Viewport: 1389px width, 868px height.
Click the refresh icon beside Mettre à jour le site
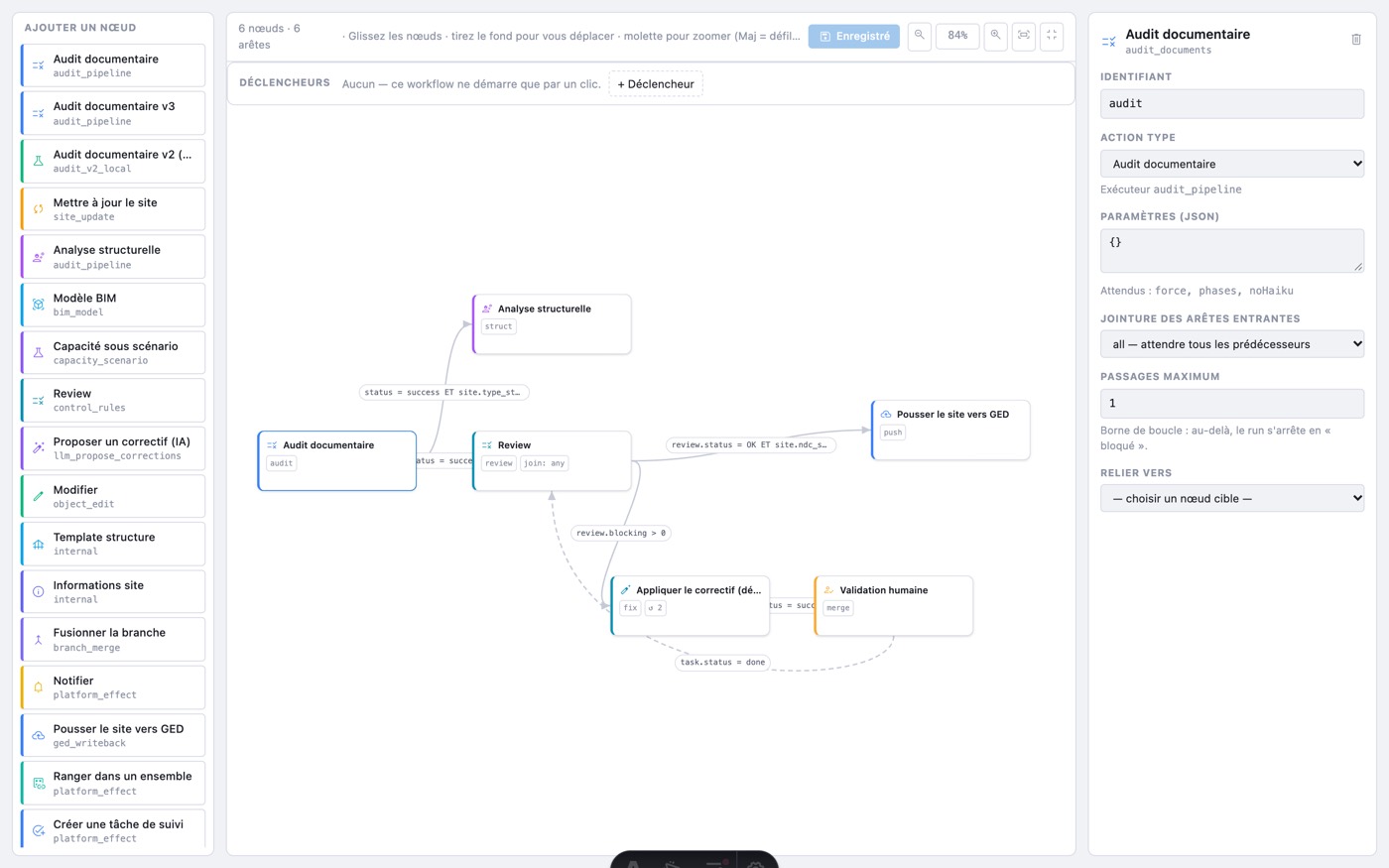(38, 209)
